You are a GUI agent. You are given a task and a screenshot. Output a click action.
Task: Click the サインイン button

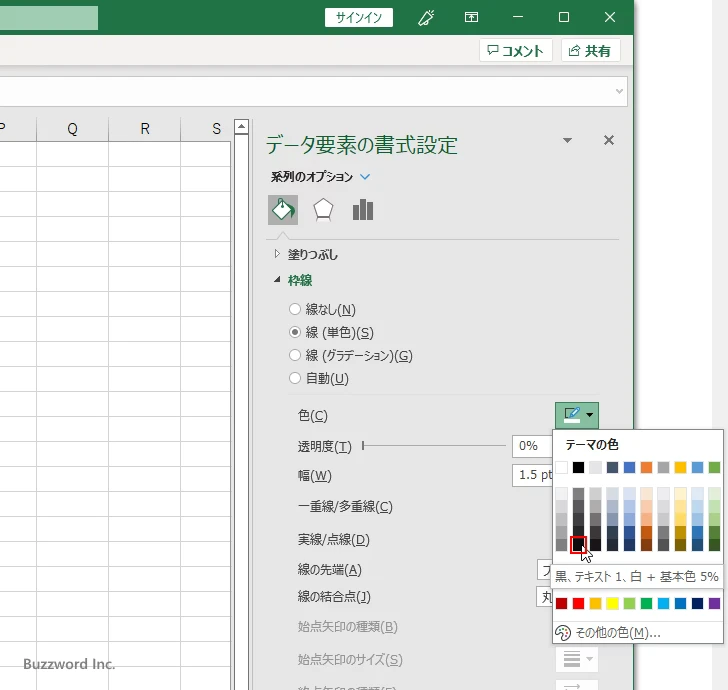359,17
